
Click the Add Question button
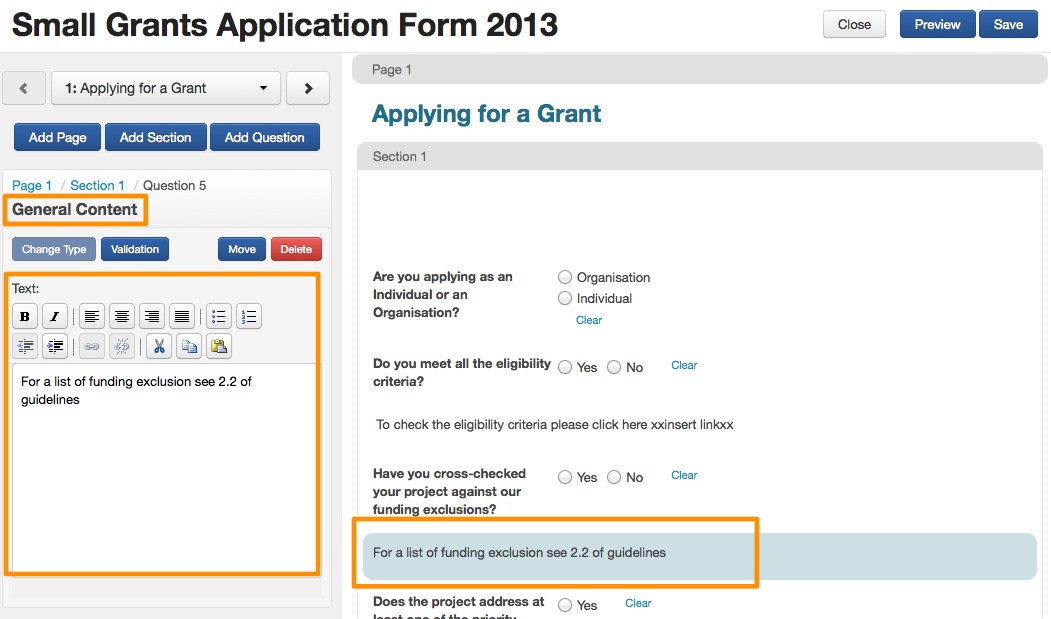(264, 137)
